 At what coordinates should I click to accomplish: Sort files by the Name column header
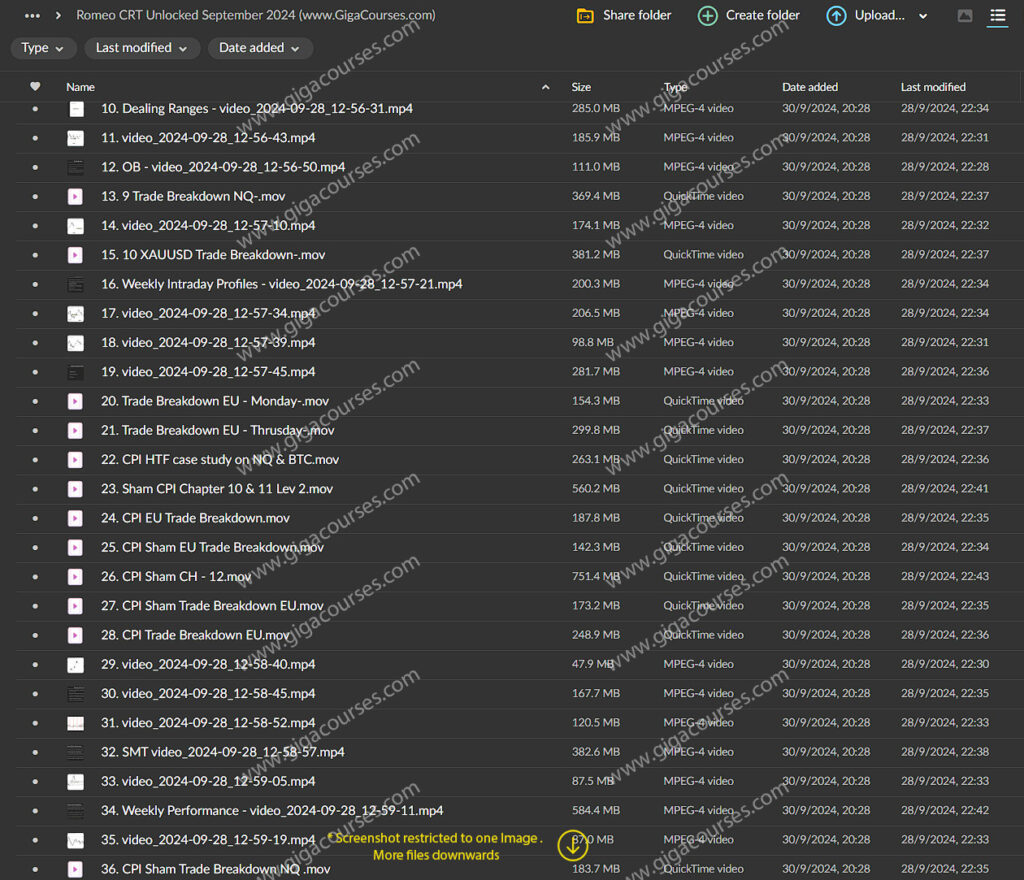click(80, 87)
